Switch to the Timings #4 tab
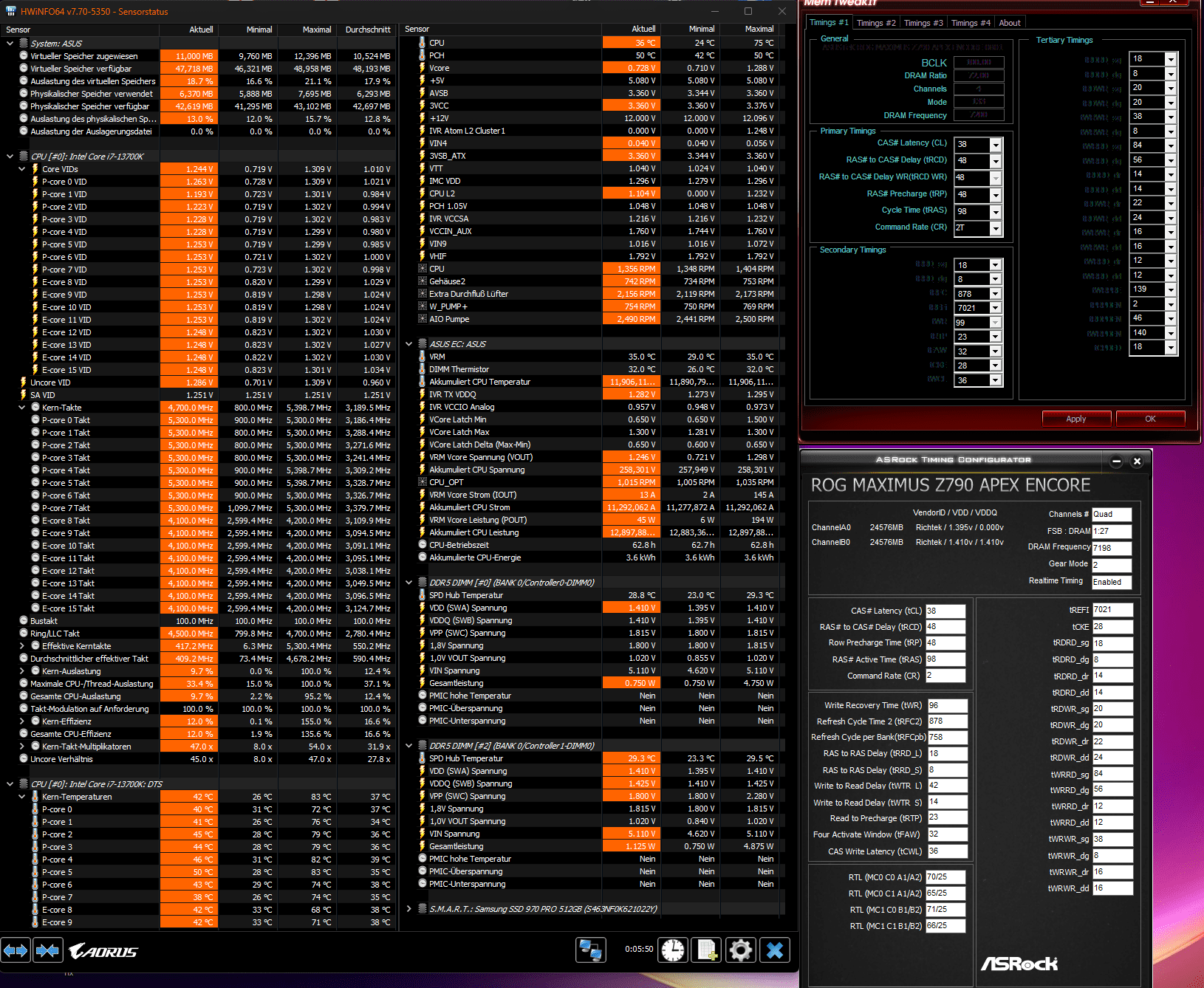The image size is (1204, 988). click(x=971, y=23)
